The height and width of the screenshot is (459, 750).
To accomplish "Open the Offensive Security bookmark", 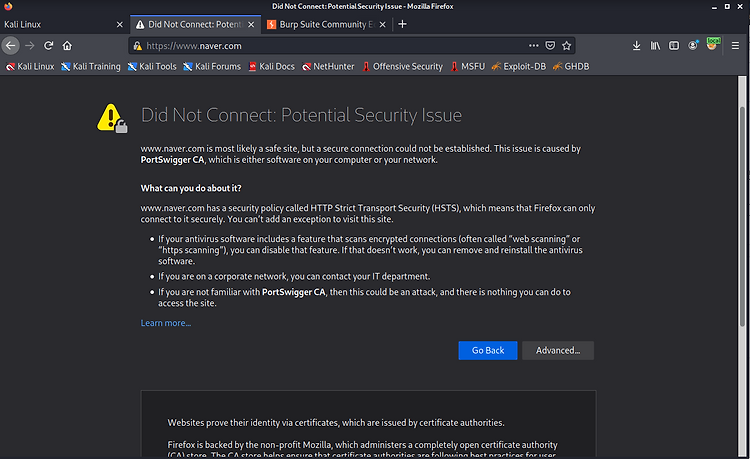I will coord(403,66).
